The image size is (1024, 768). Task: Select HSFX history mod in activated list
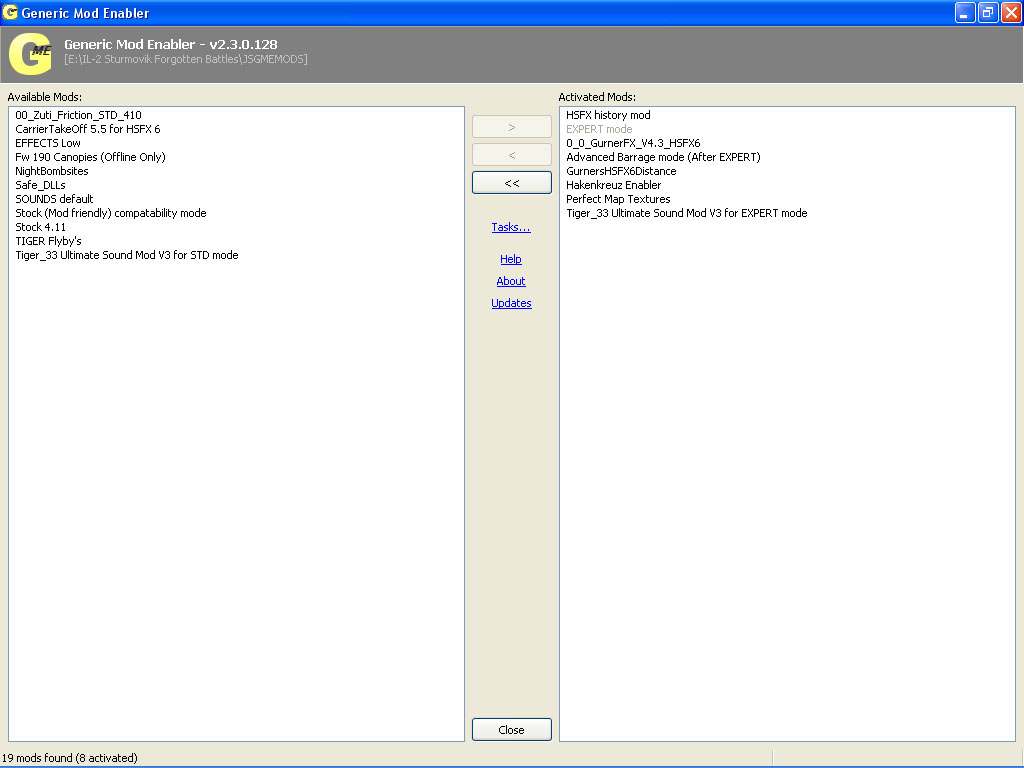[x=608, y=115]
